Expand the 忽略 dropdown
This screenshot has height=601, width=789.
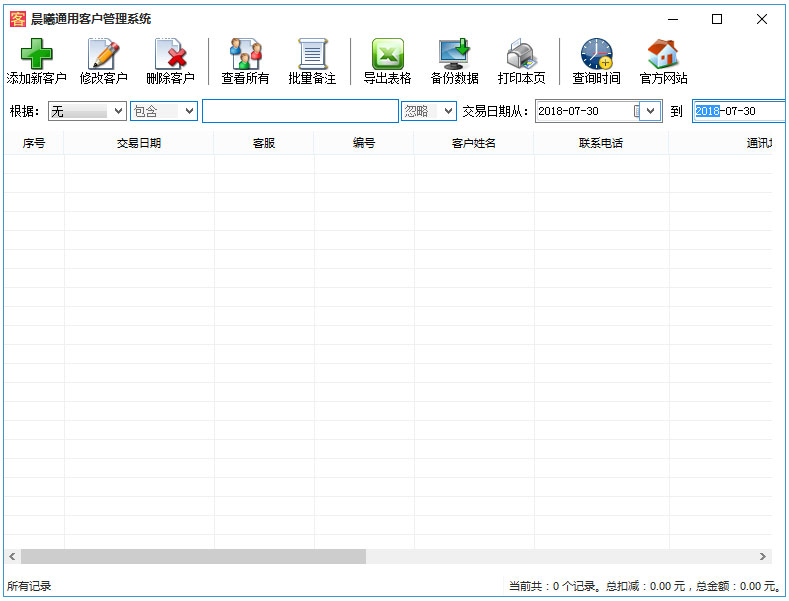click(429, 111)
